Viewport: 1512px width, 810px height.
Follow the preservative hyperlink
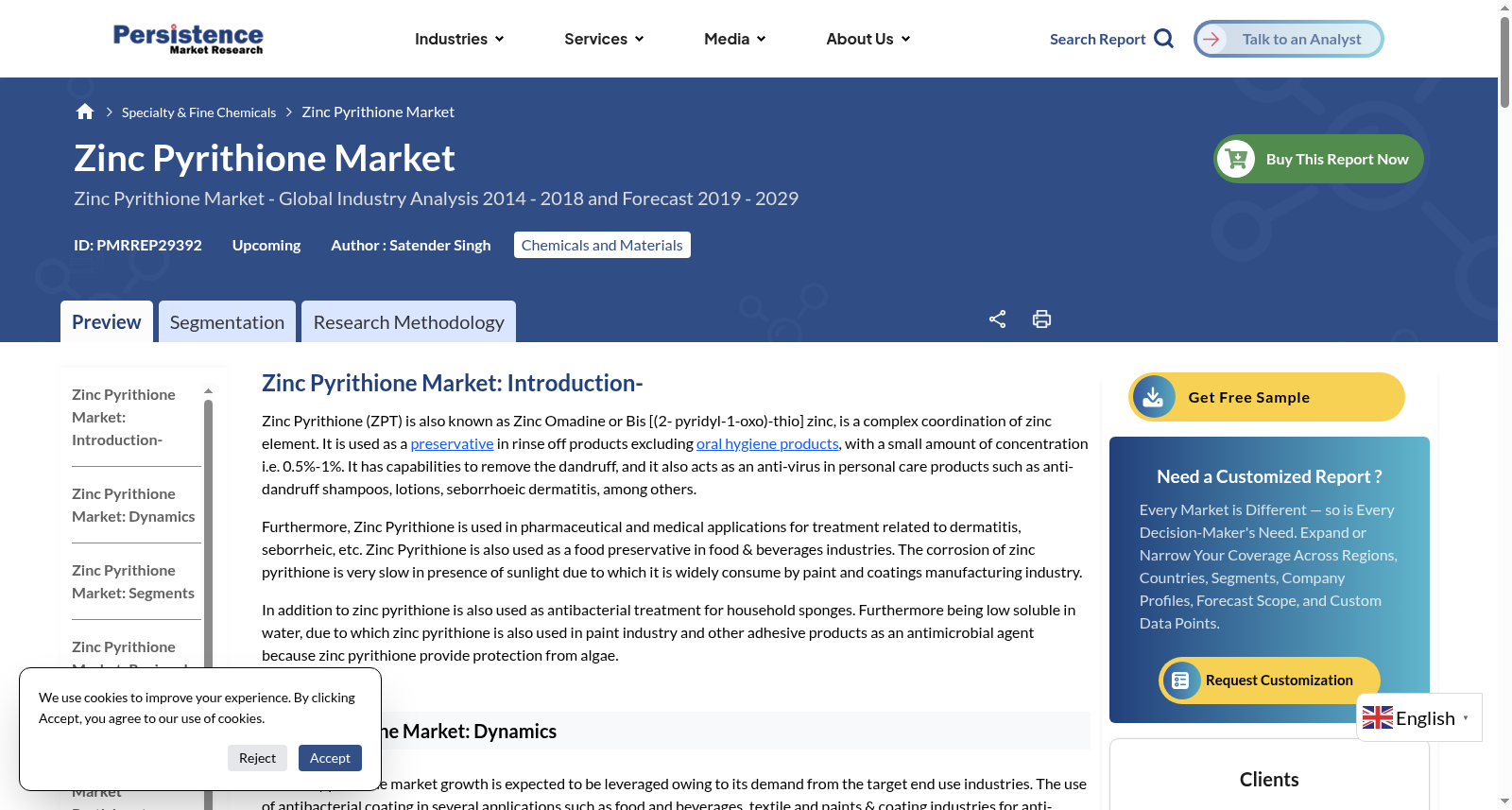[452, 443]
